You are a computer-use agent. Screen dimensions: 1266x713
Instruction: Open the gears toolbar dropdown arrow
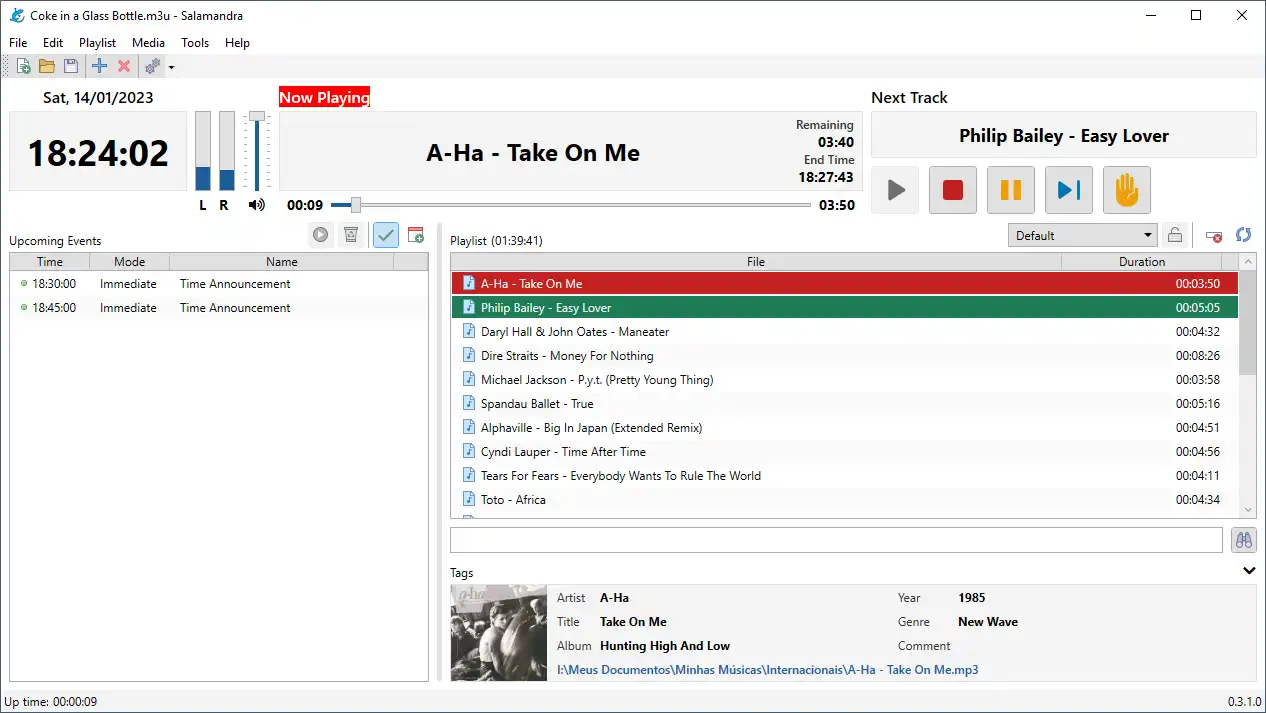[x=171, y=68]
